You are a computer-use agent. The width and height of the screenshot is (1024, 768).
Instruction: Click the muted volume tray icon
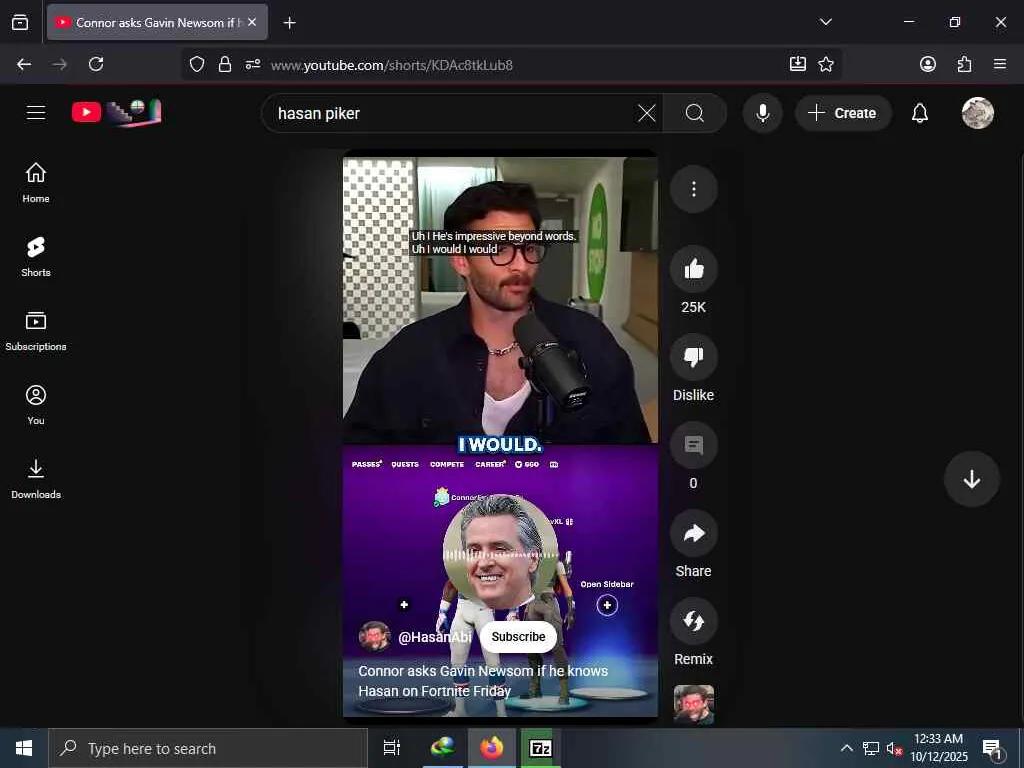(894, 748)
